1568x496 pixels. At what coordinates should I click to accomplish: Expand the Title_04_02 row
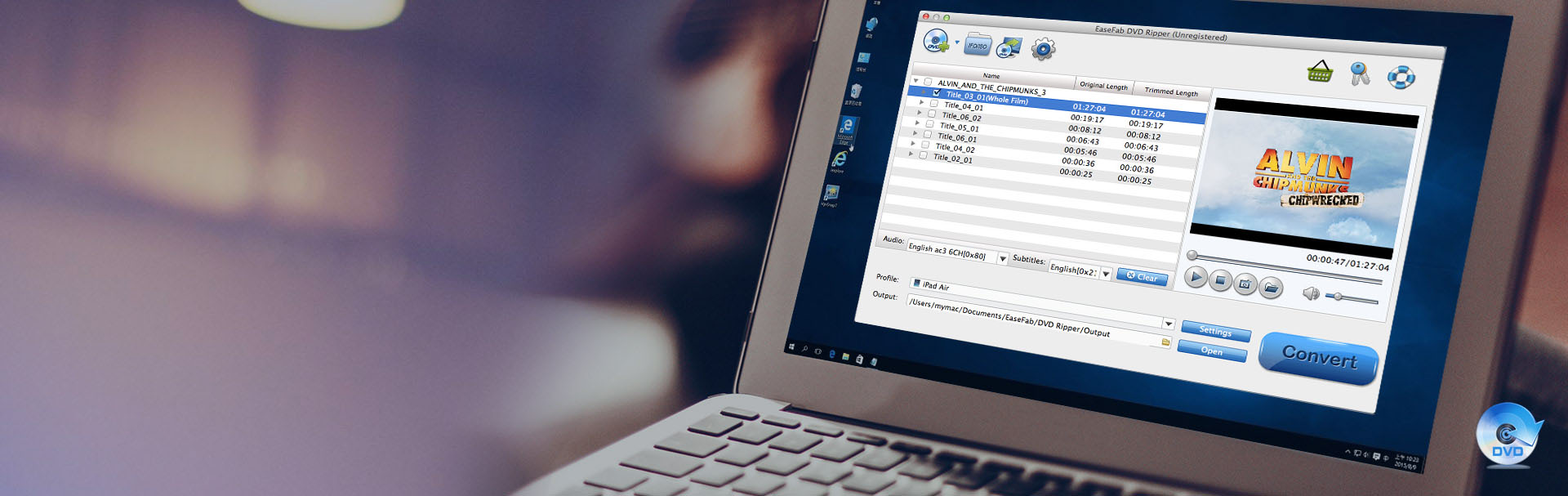point(913,143)
